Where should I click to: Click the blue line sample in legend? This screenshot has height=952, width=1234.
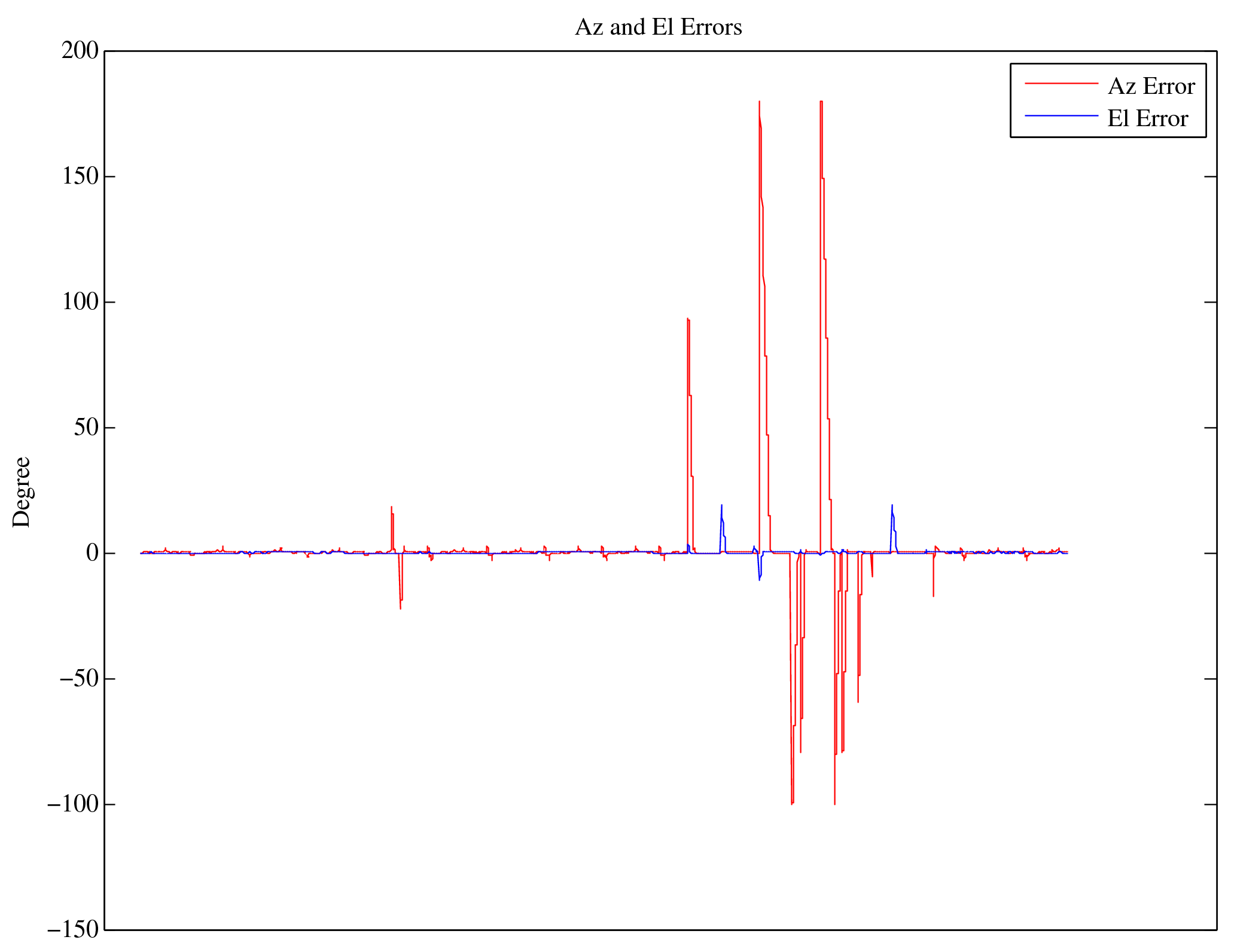tap(1061, 115)
